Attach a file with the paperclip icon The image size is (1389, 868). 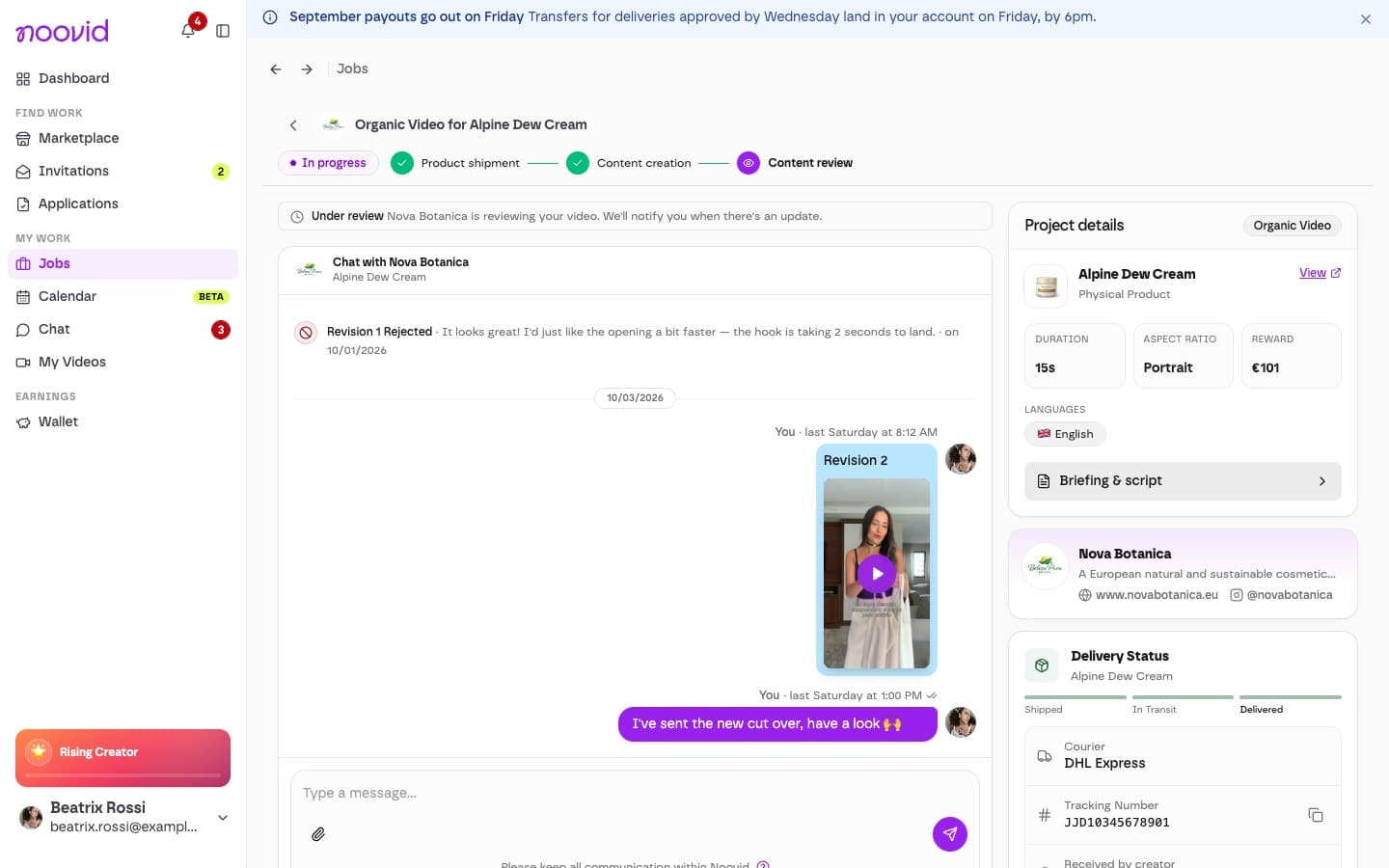[318, 834]
